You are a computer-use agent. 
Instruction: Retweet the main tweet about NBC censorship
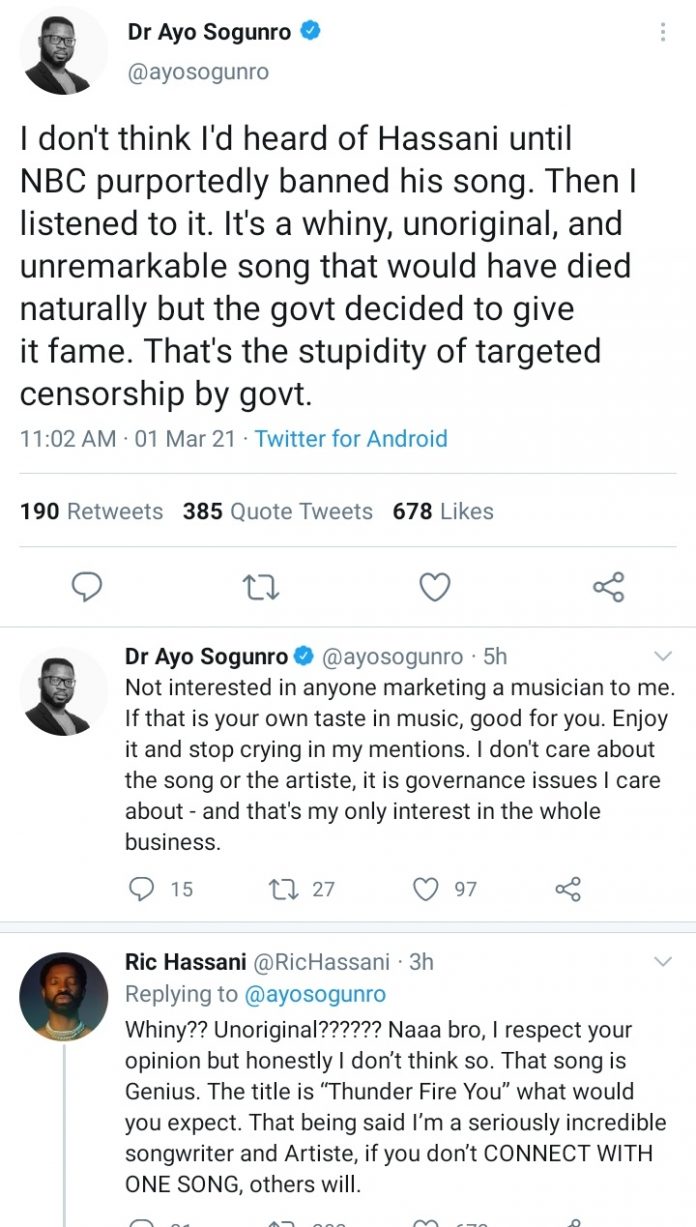pos(261,587)
